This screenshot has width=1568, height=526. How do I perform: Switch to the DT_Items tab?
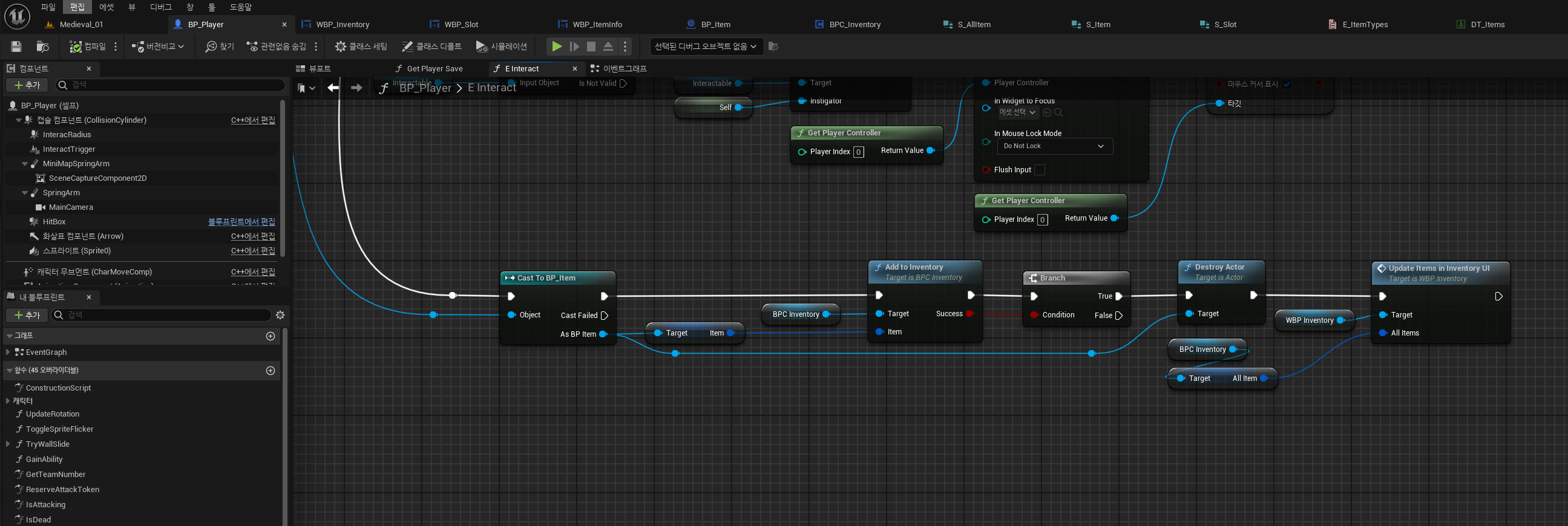[x=1488, y=25]
